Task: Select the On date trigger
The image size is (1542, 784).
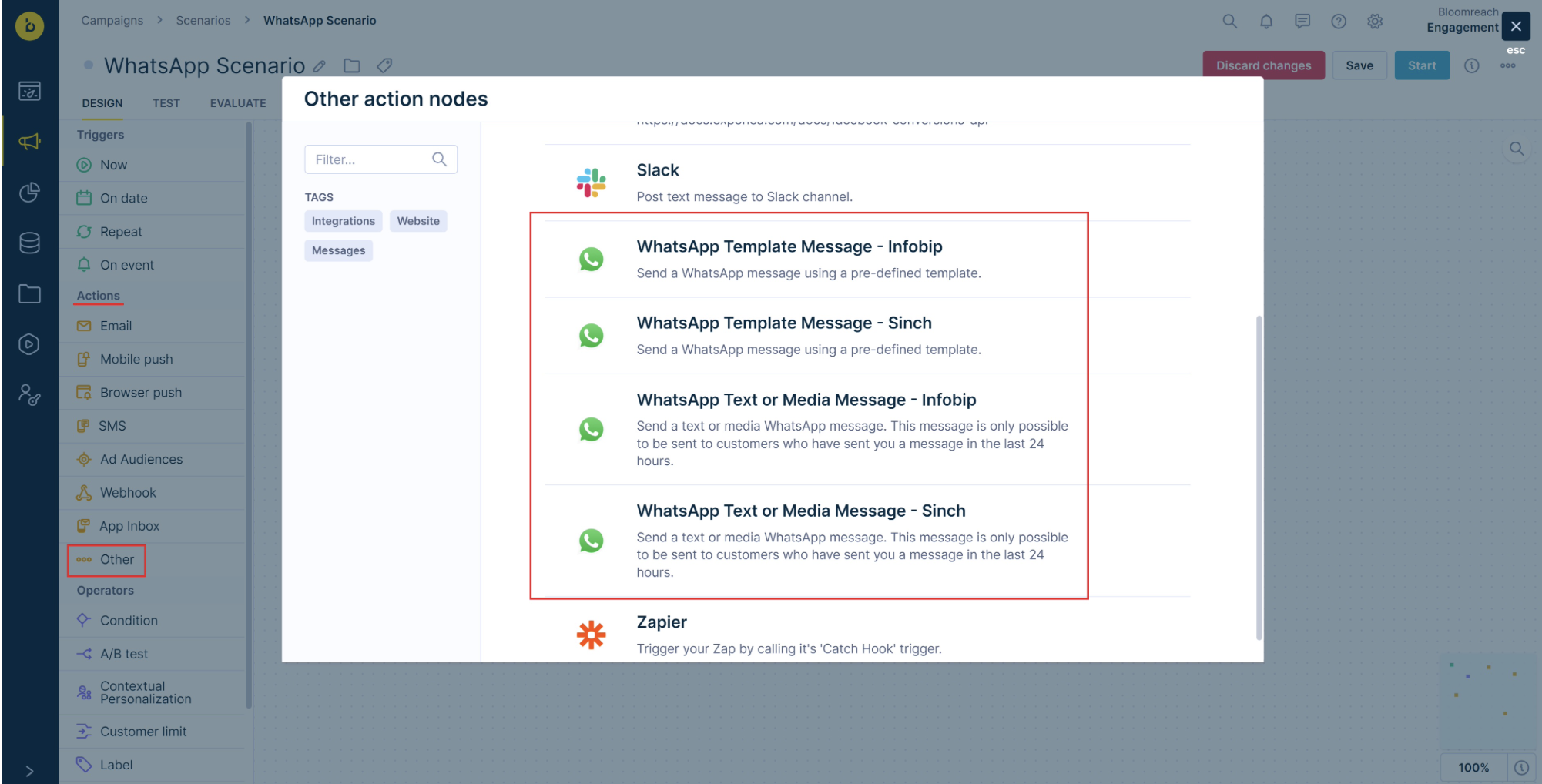Action: pos(153,198)
